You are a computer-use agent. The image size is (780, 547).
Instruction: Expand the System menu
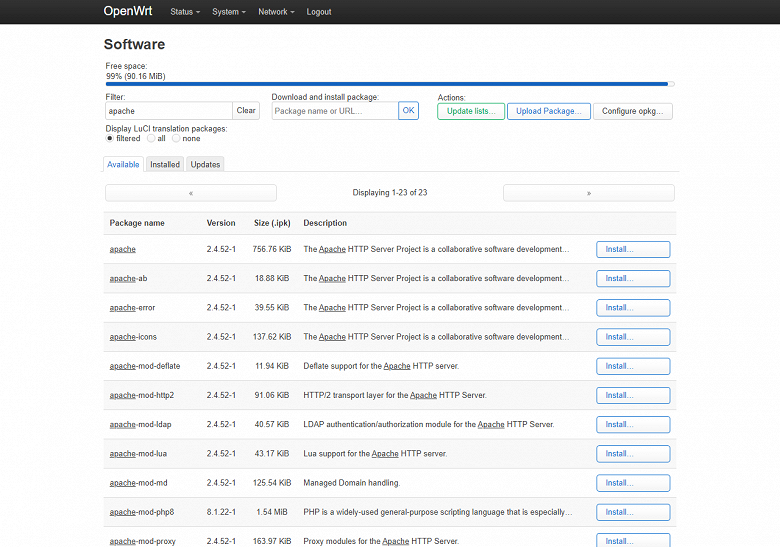(229, 12)
